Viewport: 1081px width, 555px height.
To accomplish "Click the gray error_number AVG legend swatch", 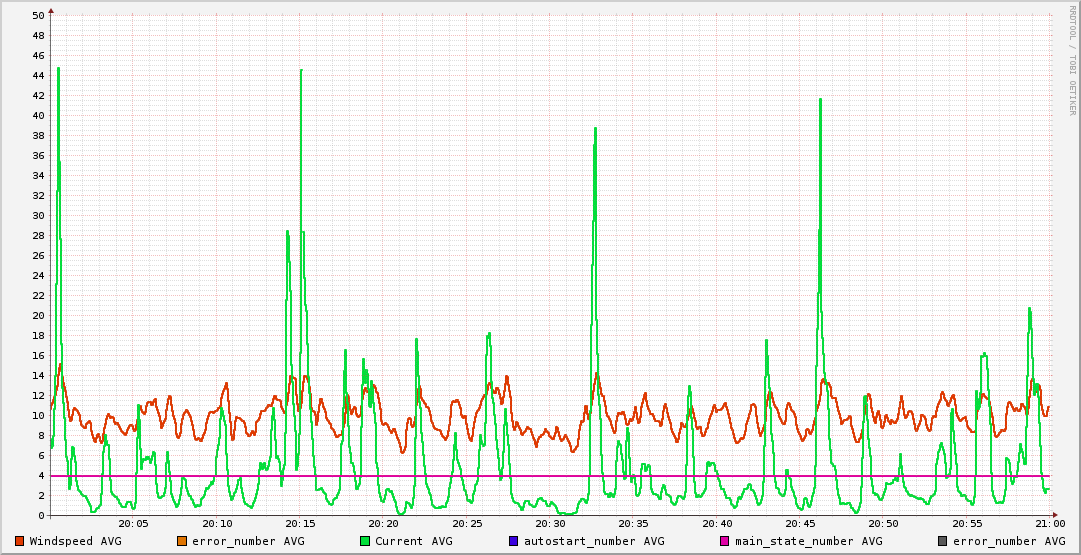I will coord(943,541).
